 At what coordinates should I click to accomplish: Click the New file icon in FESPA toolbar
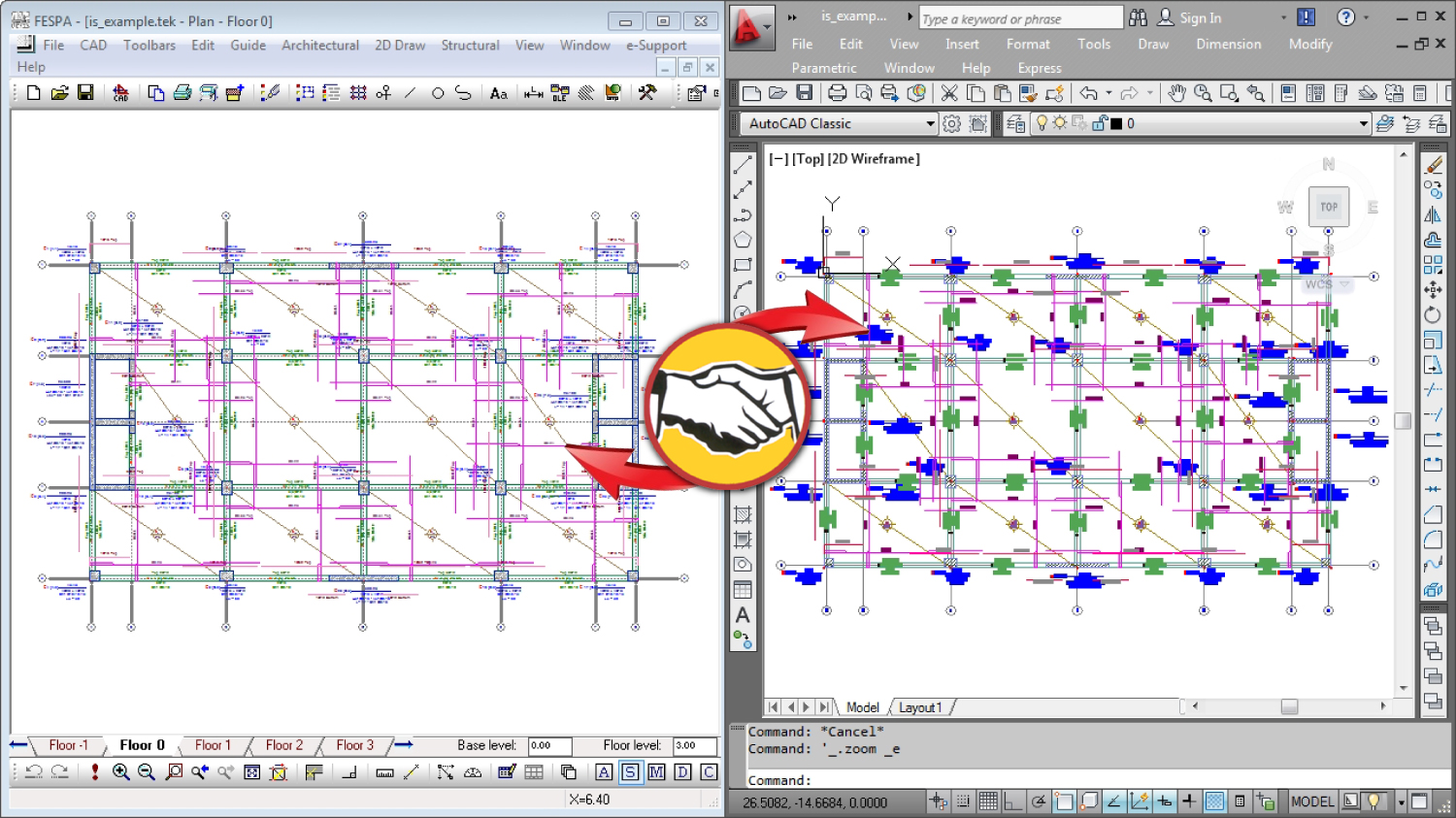[34, 93]
